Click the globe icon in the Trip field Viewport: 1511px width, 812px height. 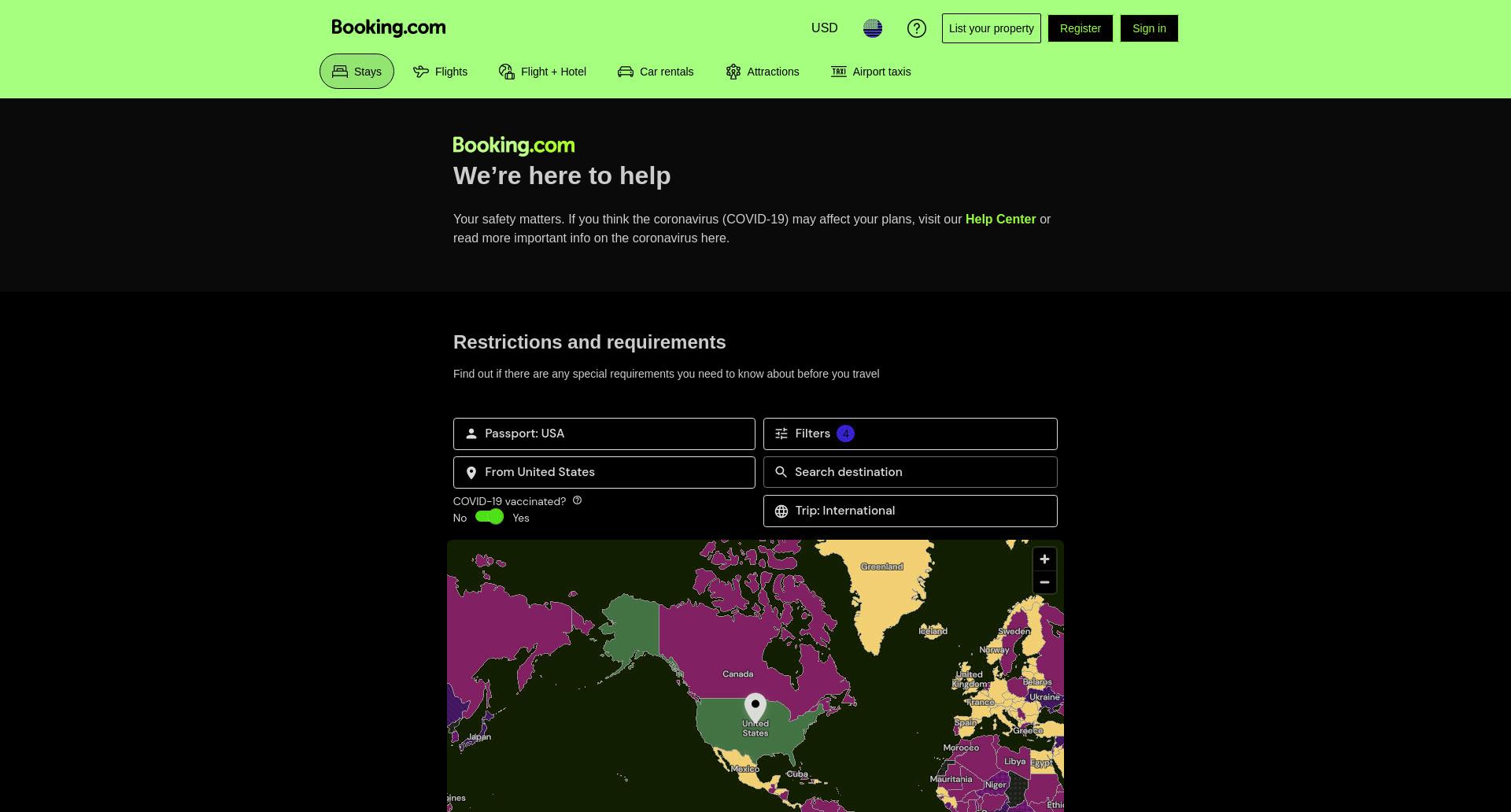click(781, 511)
